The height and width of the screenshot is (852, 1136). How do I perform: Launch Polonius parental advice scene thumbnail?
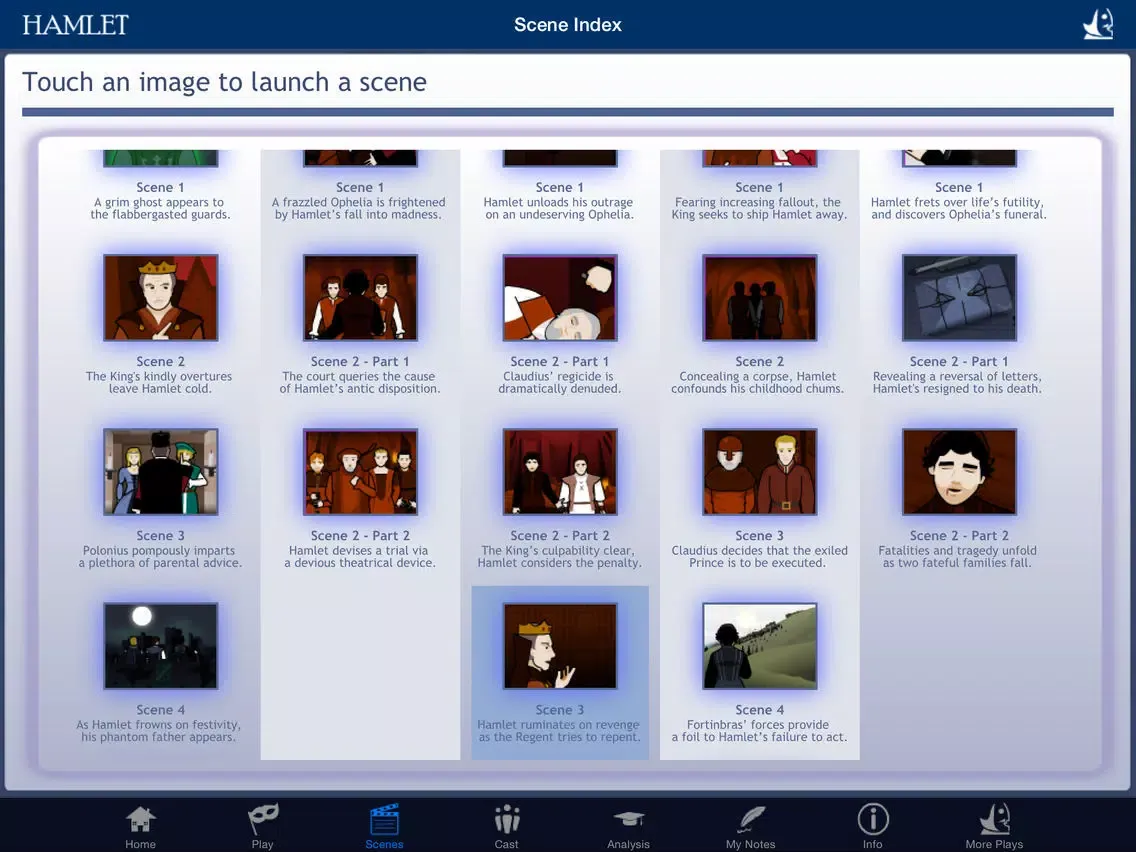pyautogui.click(x=161, y=472)
